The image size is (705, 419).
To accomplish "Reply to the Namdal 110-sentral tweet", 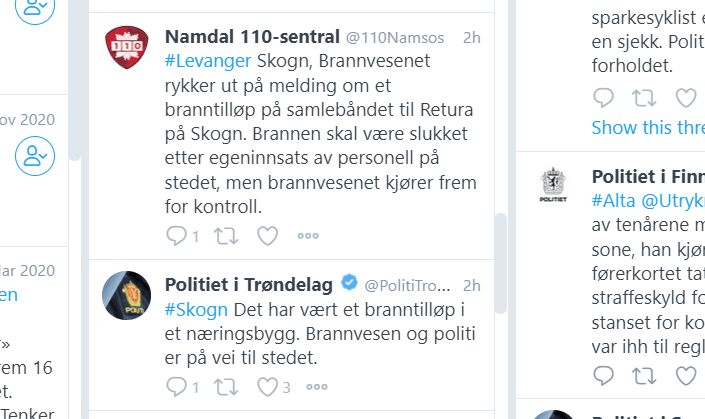I will (x=176, y=236).
